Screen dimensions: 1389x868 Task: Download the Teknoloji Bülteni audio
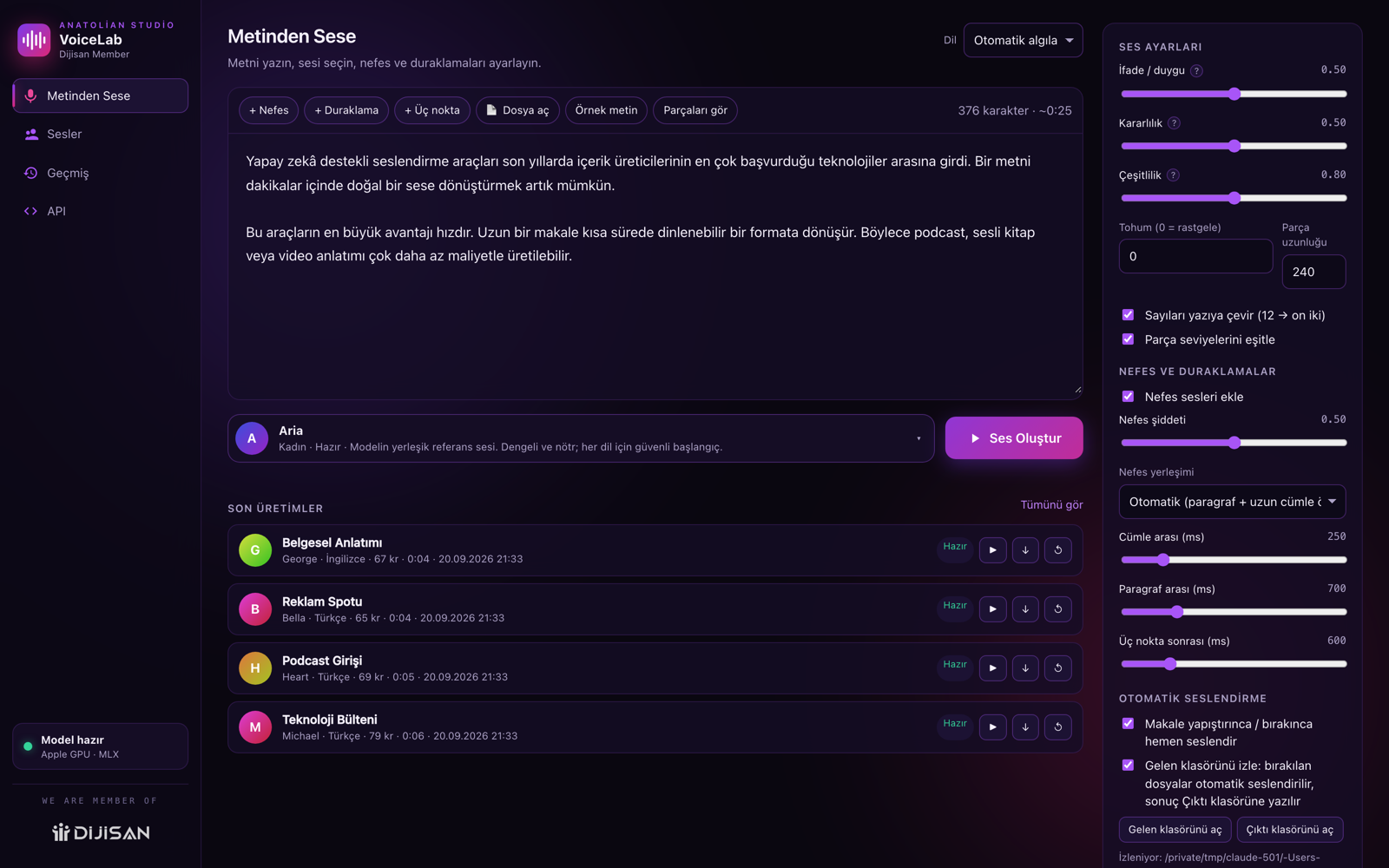click(x=1025, y=727)
